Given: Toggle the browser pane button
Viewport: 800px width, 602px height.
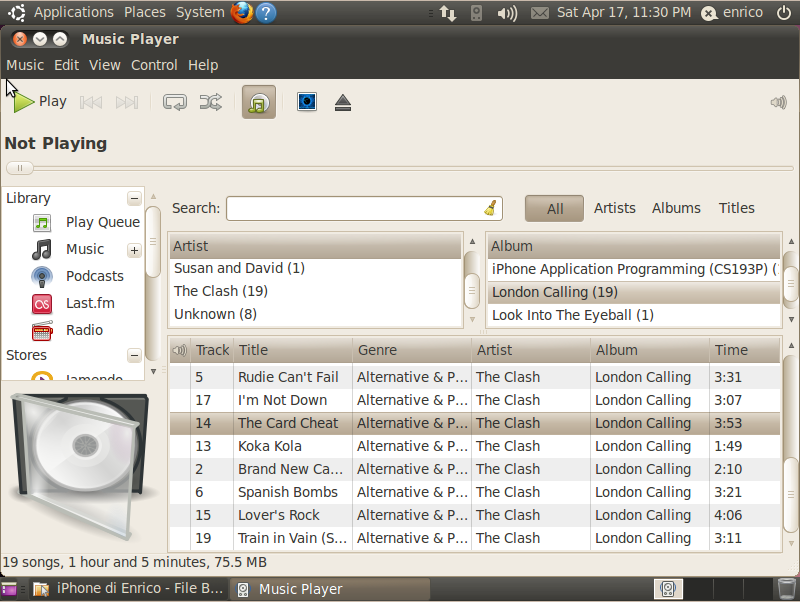Looking at the screenshot, I should coord(259,102).
